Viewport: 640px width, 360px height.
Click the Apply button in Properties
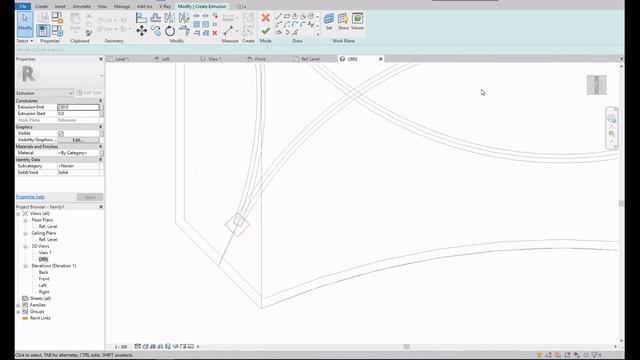89,197
